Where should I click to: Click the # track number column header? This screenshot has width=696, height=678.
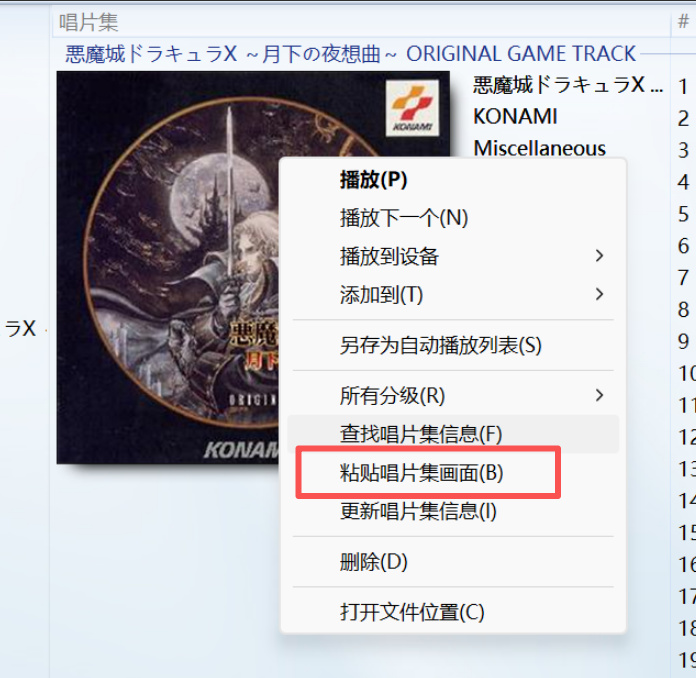[x=683, y=21]
